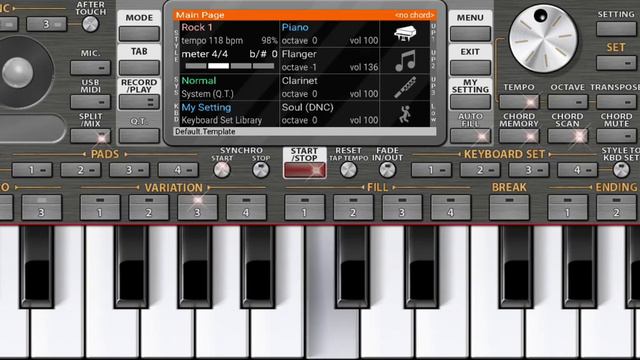Open the Menu button
Viewport: 640px width, 360px height.
pos(470,34)
